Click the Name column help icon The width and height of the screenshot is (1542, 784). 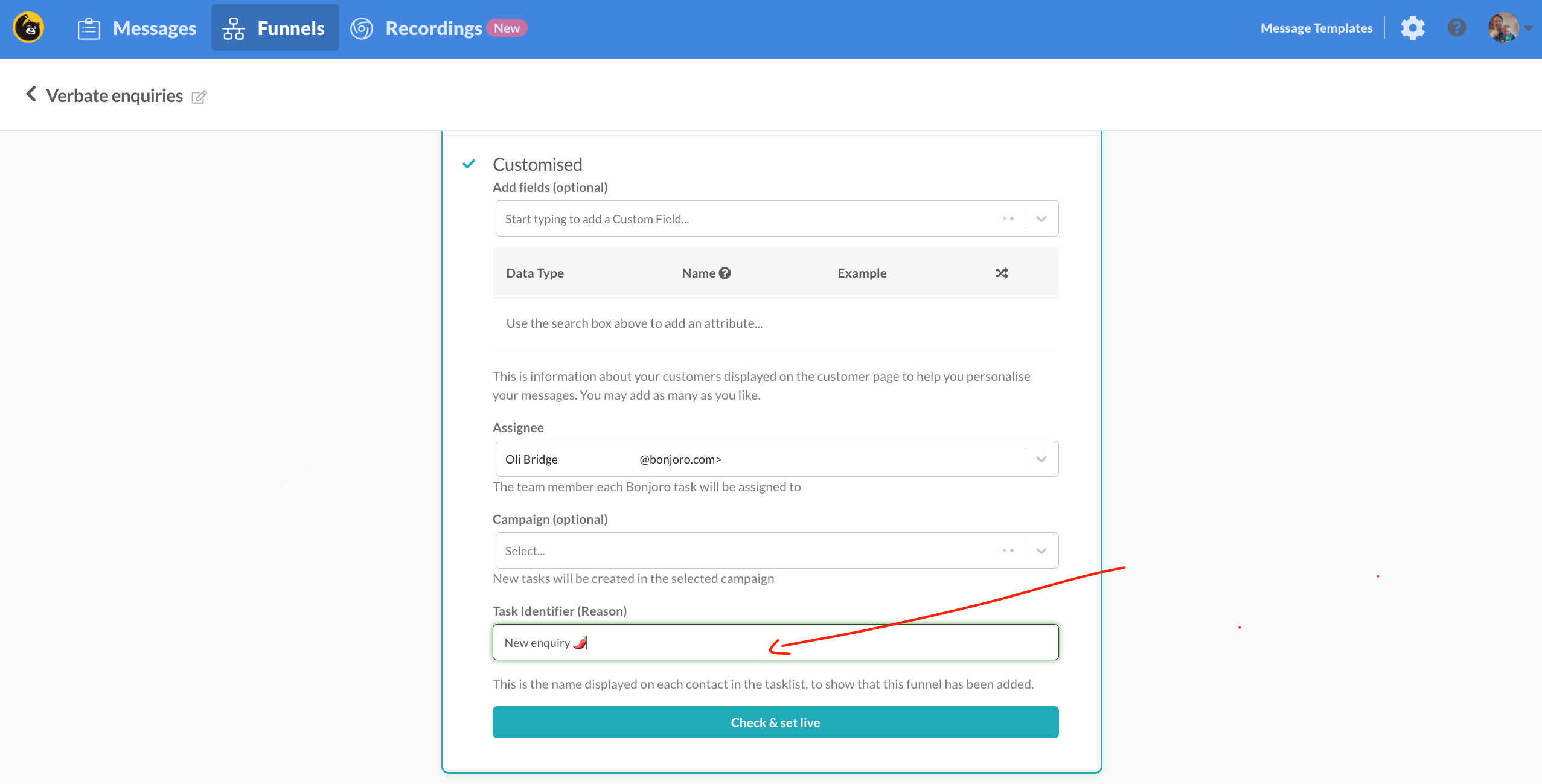(x=725, y=273)
